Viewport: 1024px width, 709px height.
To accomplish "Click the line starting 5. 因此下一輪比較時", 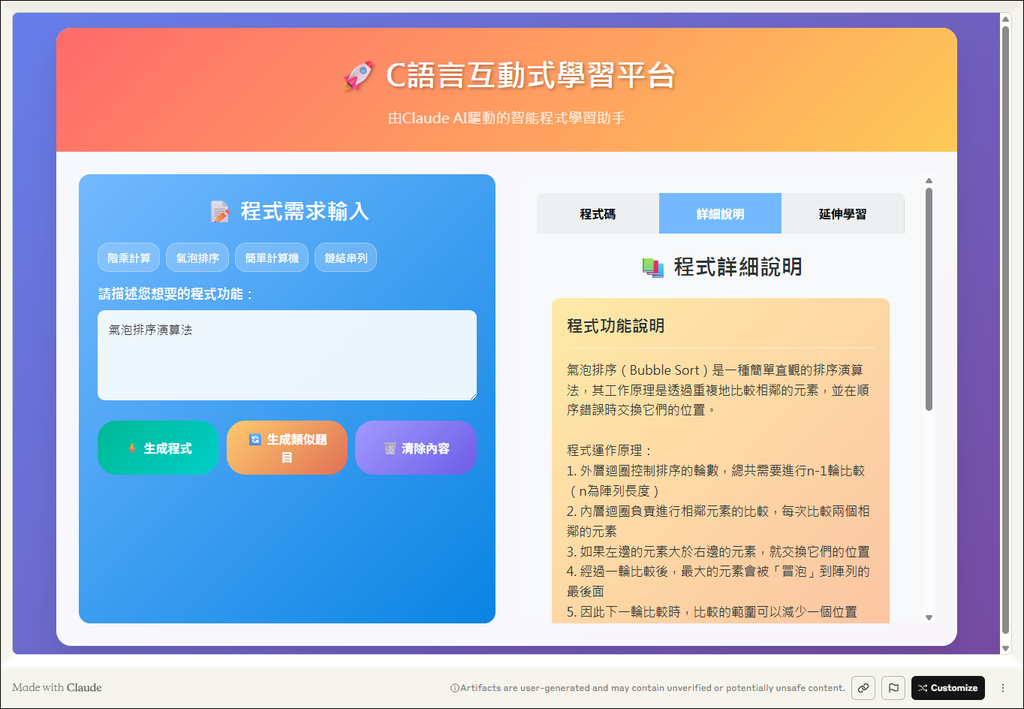I will point(712,612).
